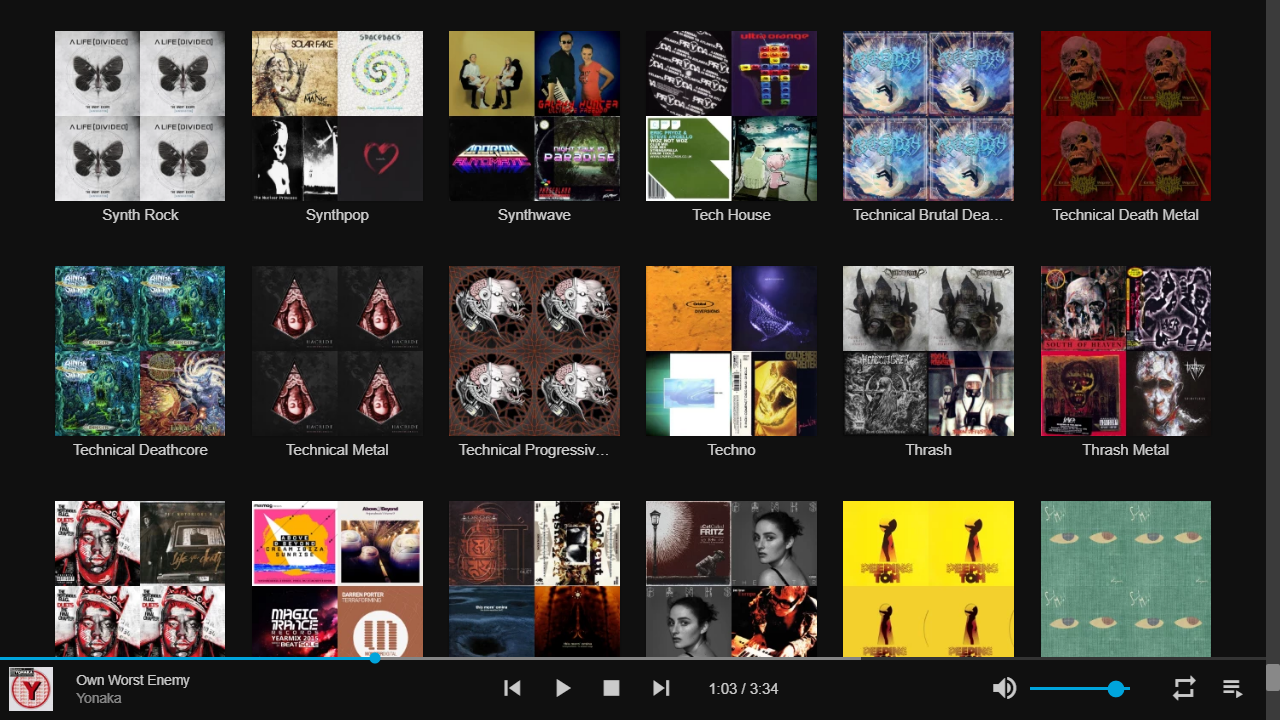Click the Thrash label

coord(928,450)
